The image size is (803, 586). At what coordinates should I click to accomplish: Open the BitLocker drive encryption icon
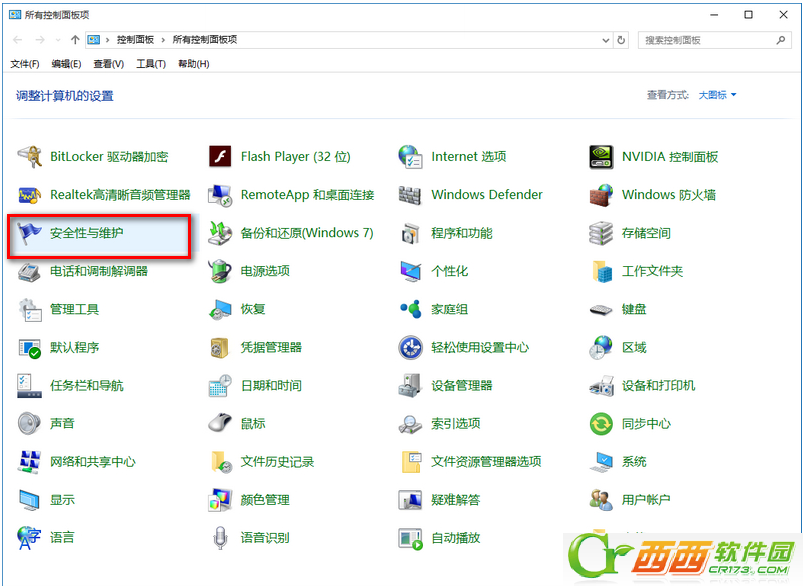29,157
